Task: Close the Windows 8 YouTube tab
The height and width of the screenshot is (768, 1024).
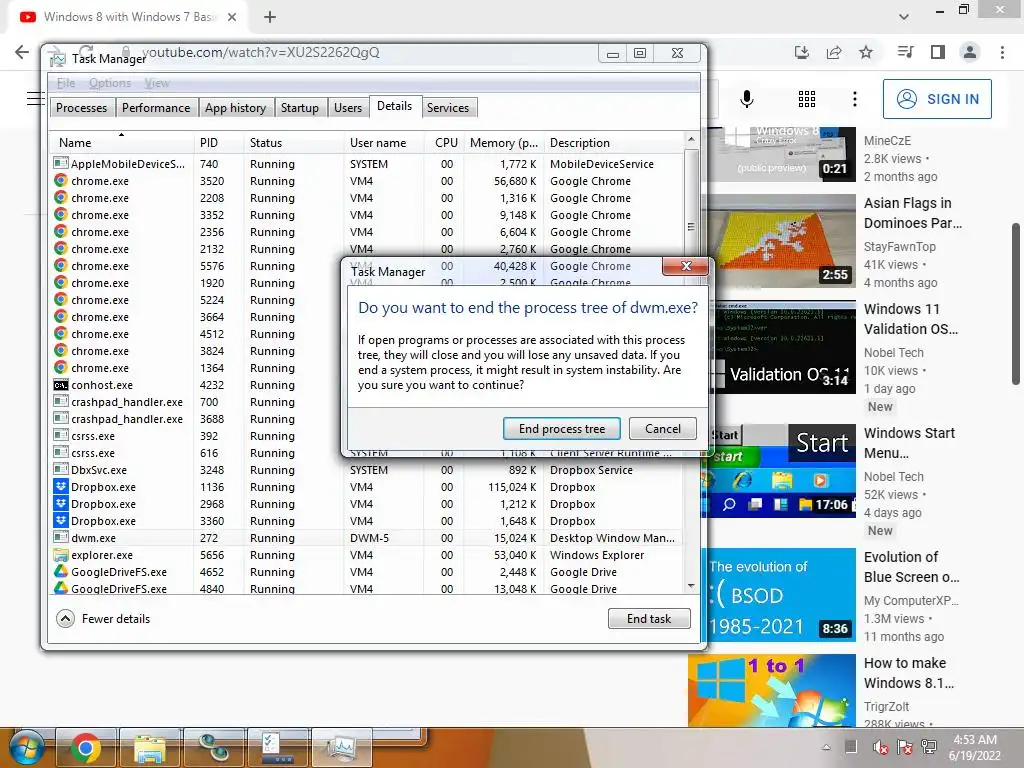Action: pyautogui.click(x=232, y=17)
